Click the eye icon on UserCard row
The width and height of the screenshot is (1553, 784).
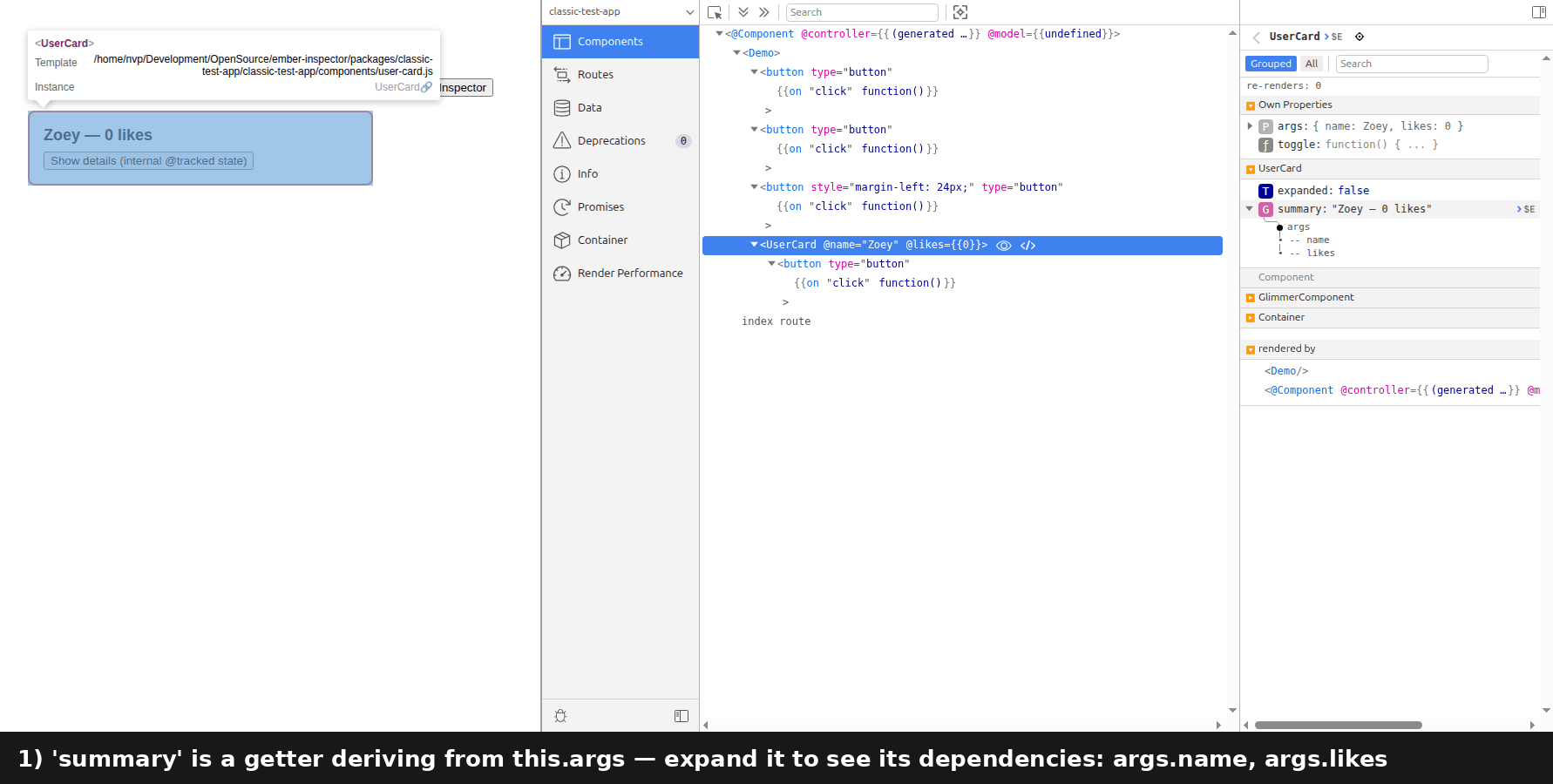[x=1004, y=246]
